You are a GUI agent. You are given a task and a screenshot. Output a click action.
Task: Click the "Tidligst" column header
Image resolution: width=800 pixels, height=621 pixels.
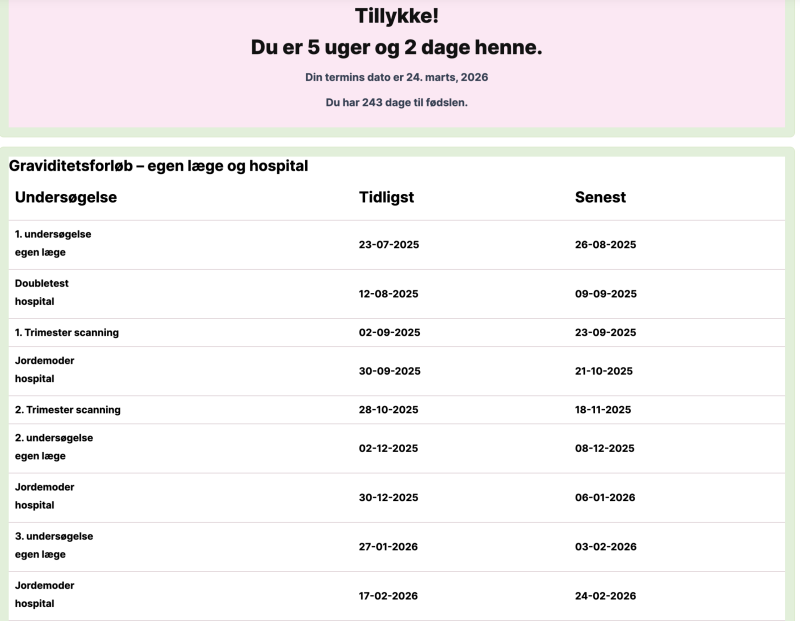point(386,197)
